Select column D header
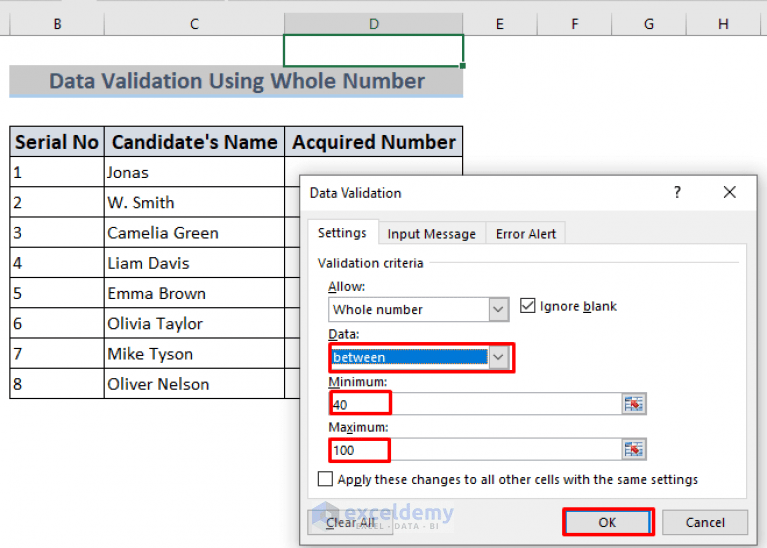The width and height of the screenshot is (767, 548). [374, 24]
